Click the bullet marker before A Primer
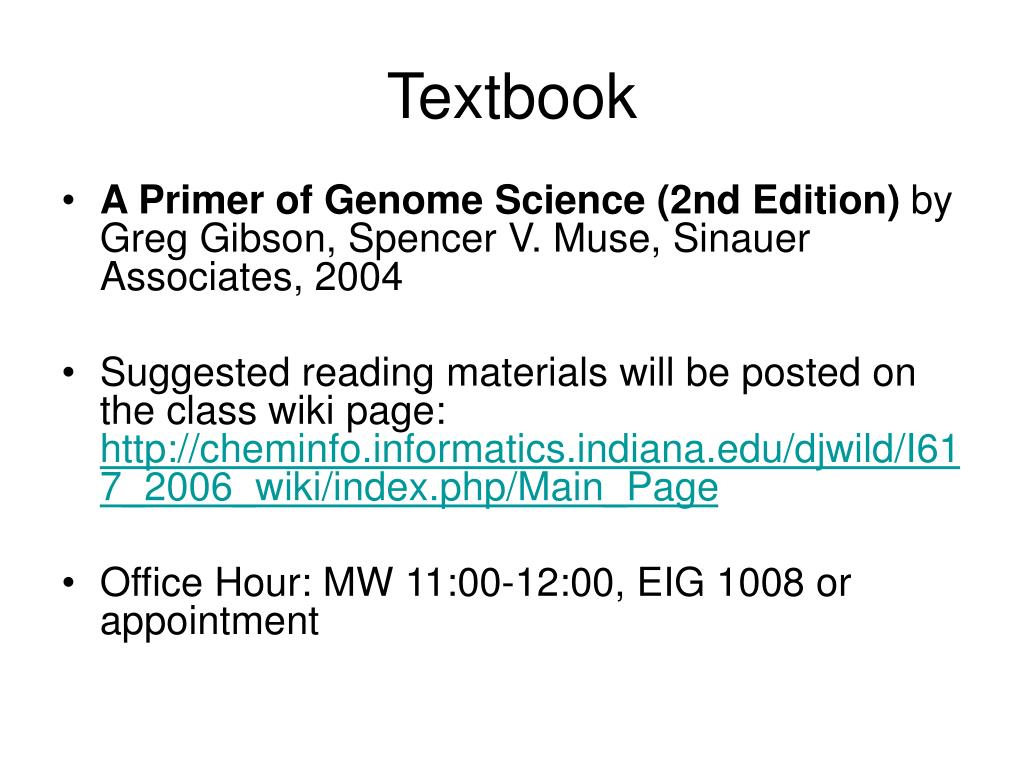The height and width of the screenshot is (768, 1024). click(69, 200)
